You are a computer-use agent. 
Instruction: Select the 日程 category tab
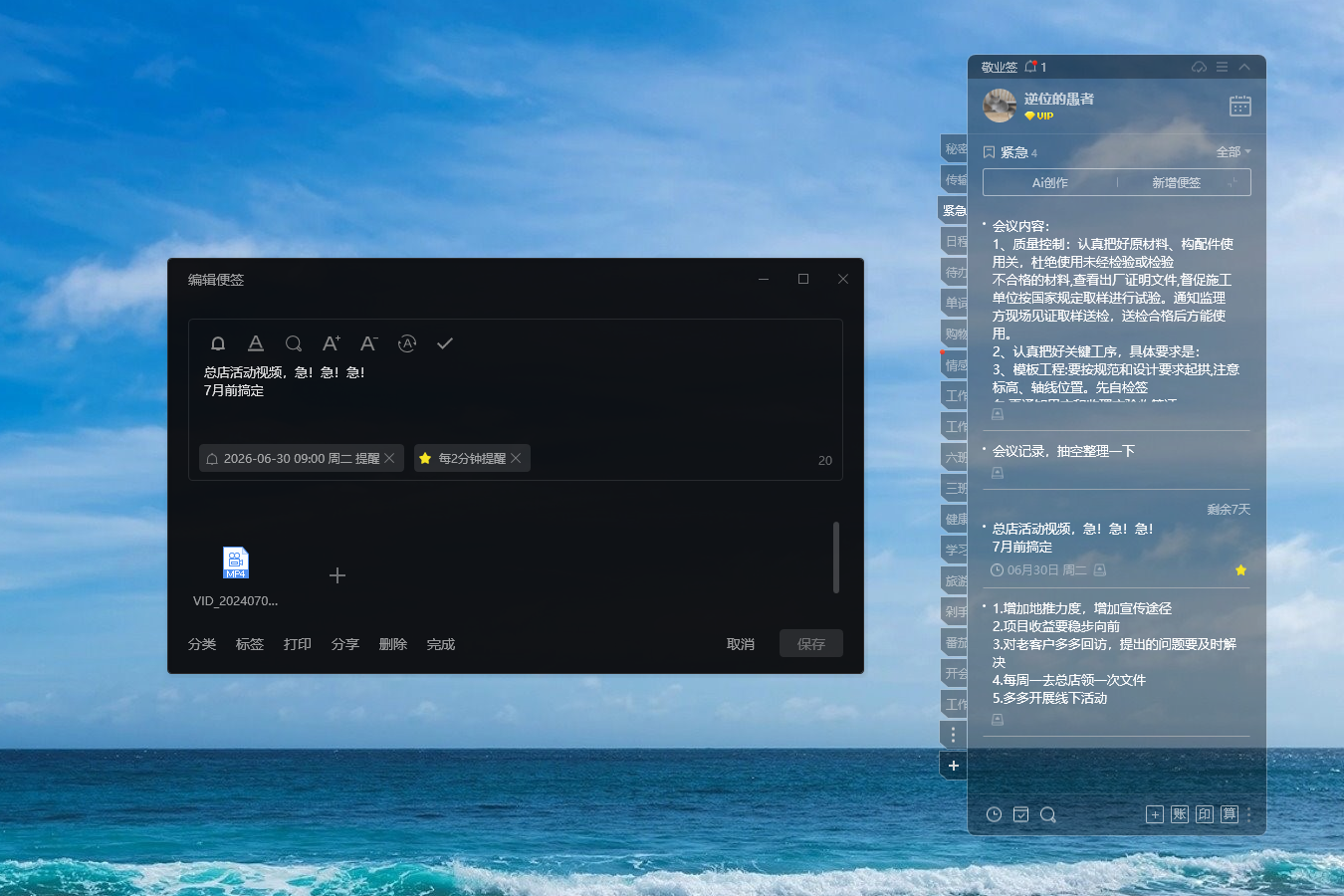tap(954, 242)
